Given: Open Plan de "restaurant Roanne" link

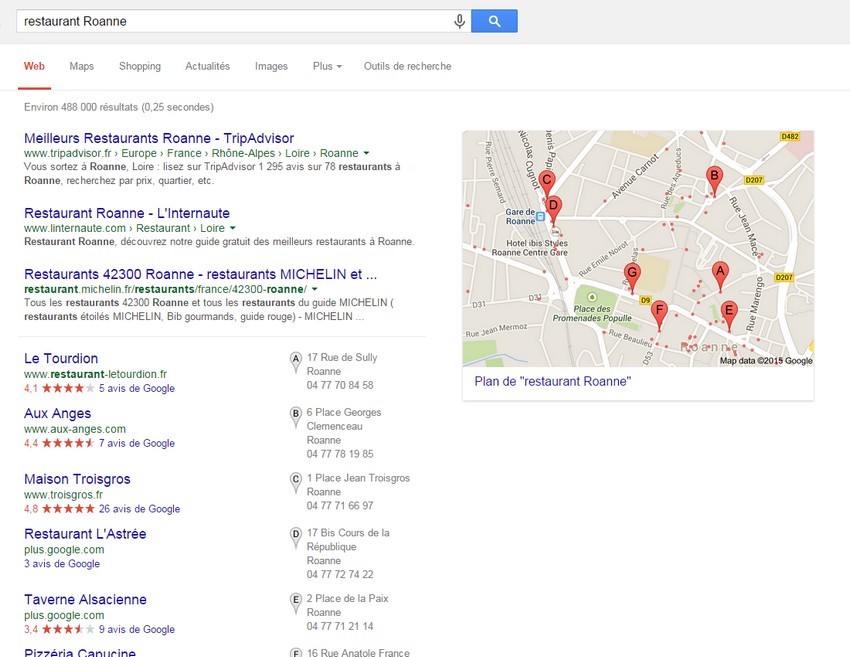Looking at the screenshot, I should tap(552, 381).
